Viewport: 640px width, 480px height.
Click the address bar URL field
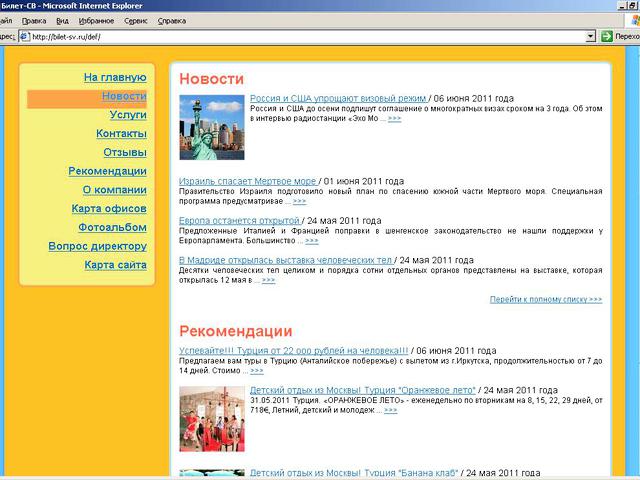coord(300,37)
